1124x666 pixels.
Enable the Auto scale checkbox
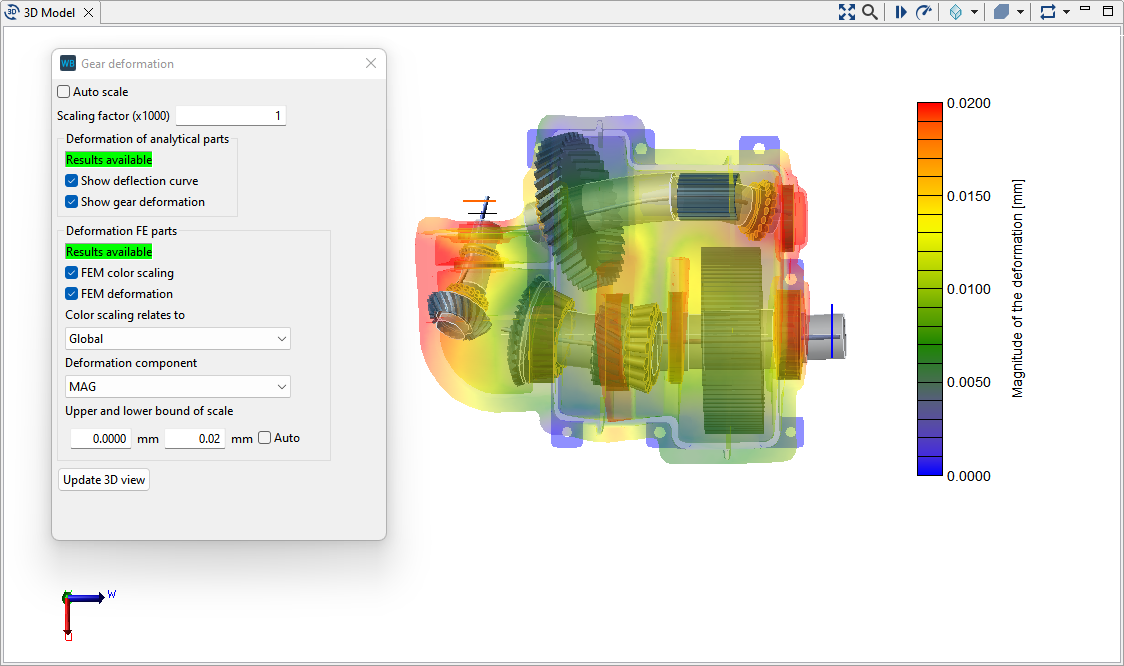point(63,91)
